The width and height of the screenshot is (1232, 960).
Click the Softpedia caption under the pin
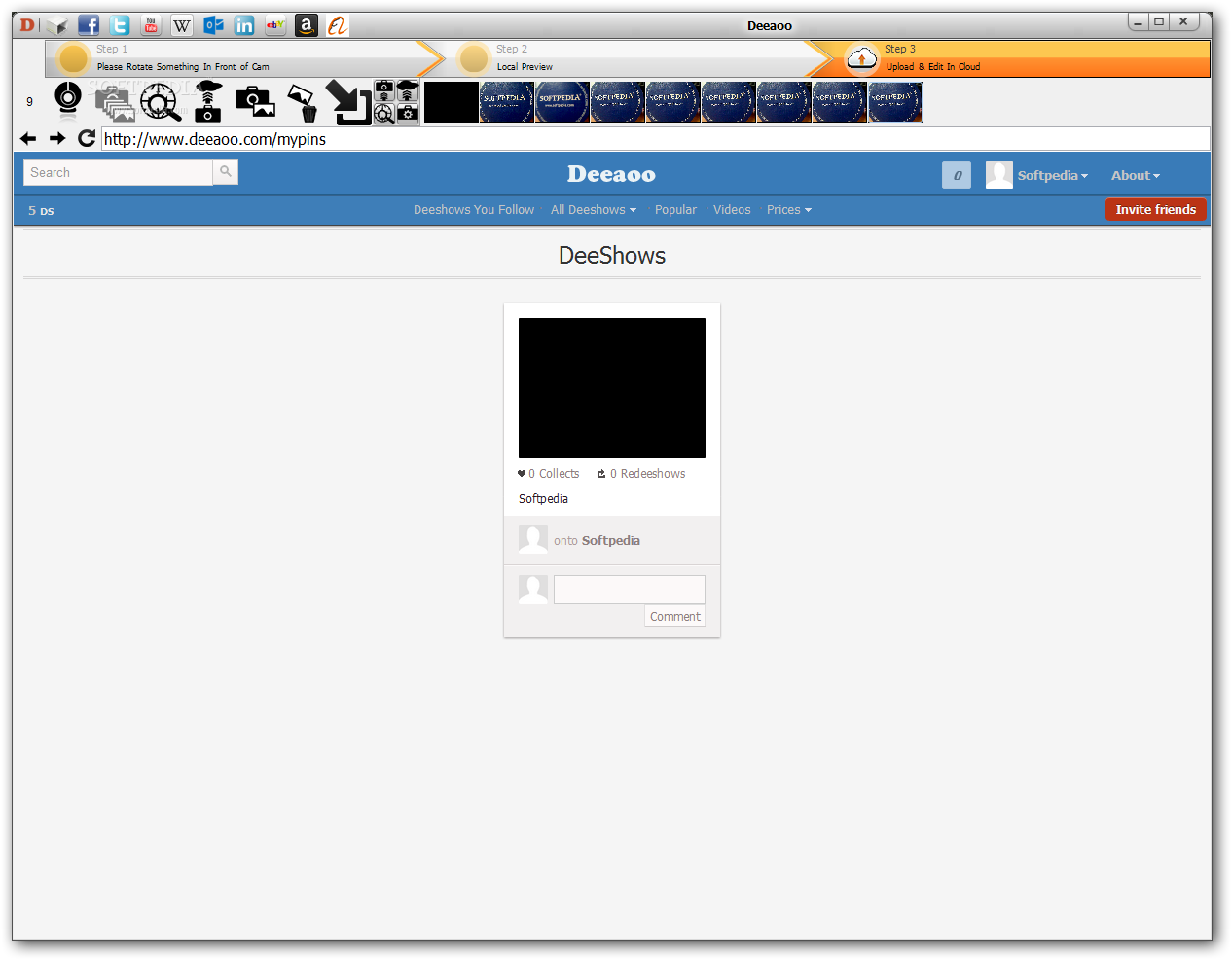543,498
